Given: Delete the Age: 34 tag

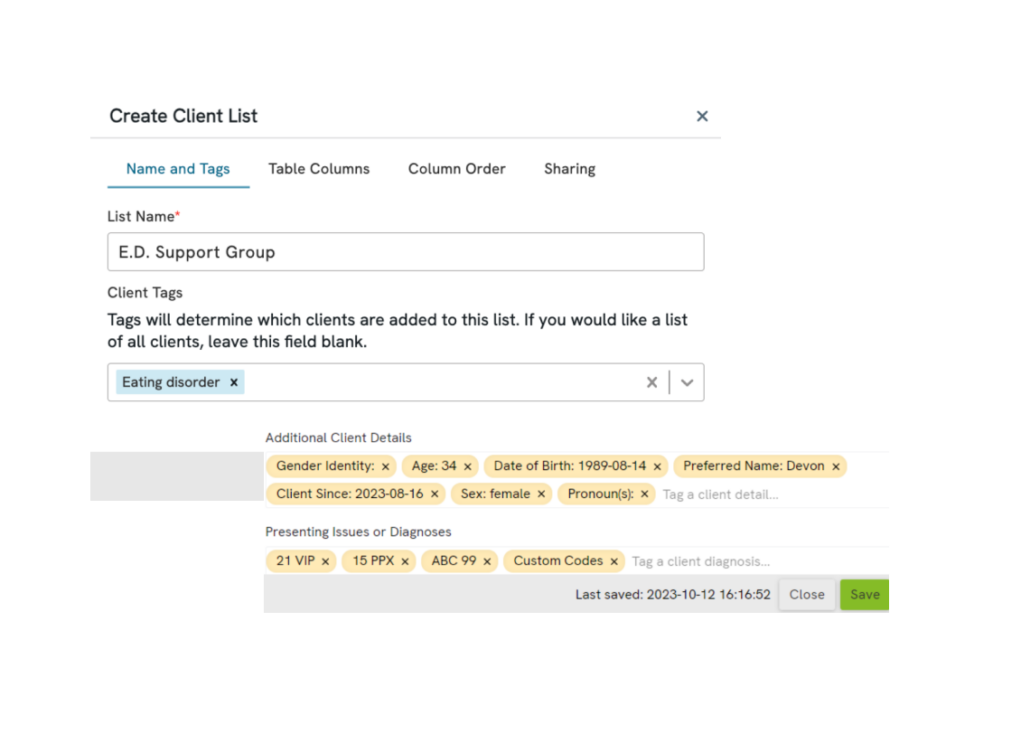Looking at the screenshot, I should [x=467, y=466].
